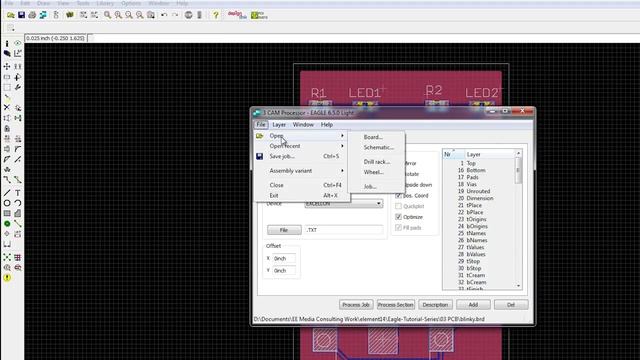This screenshot has height=360, width=640.
Task: Select the Arc drawing tool
Action: pyautogui.click(x=18, y=203)
